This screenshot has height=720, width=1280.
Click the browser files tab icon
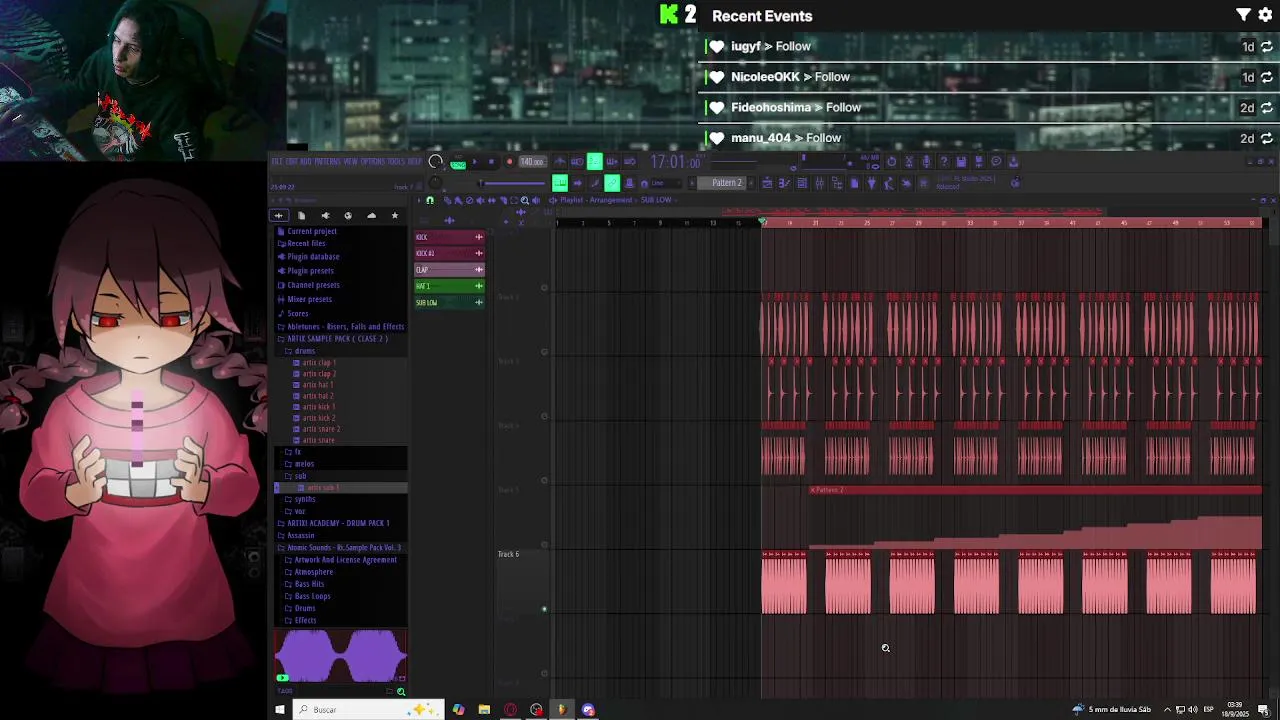301,216
